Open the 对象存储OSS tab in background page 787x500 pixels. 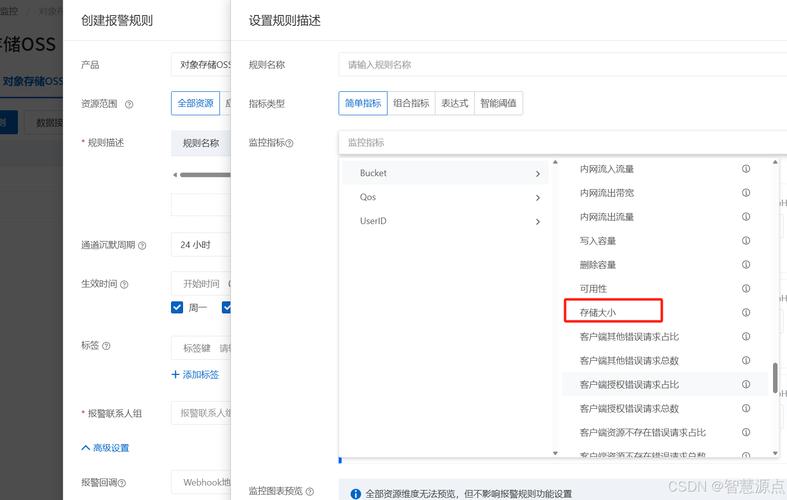[32, 81]
